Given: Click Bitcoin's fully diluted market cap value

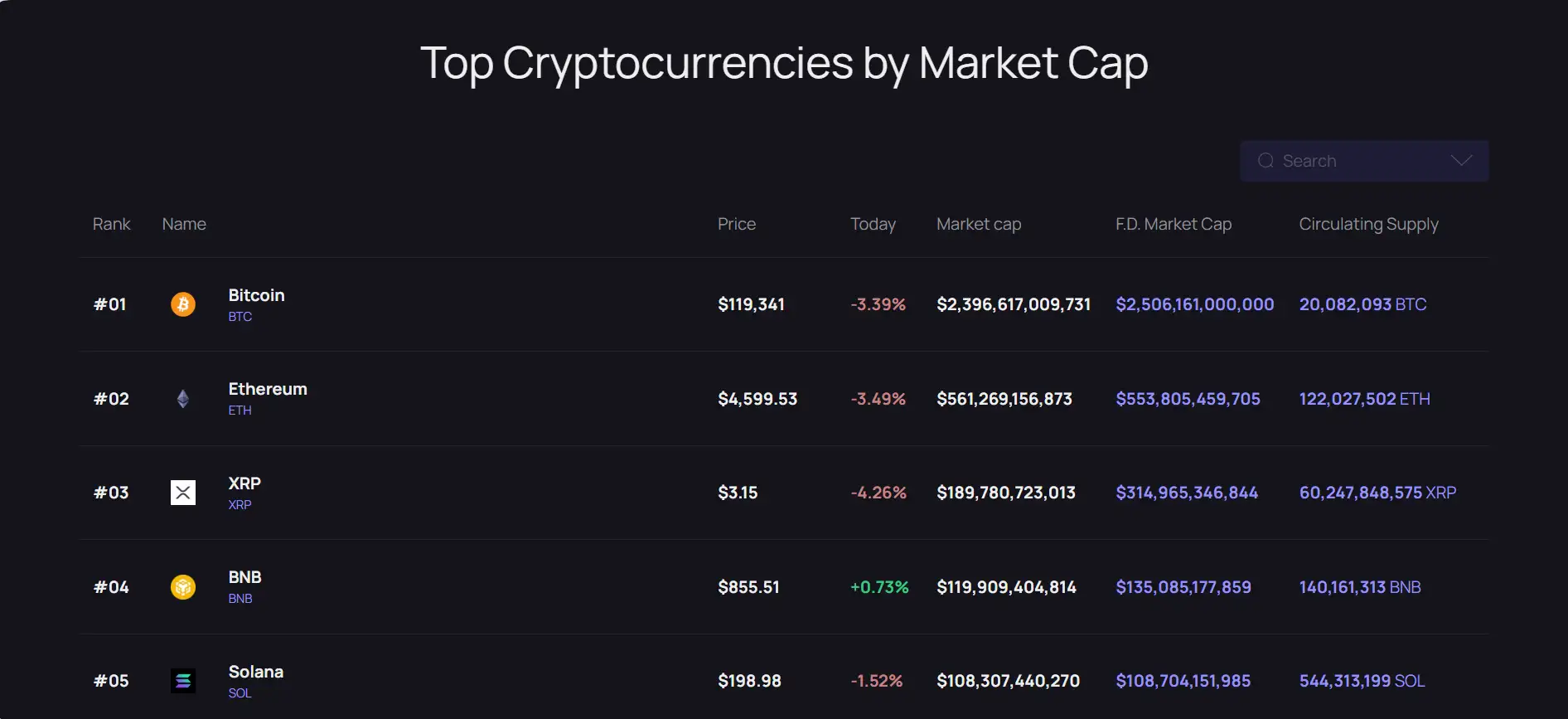Looking at the screenshot, I should 1194,304.
